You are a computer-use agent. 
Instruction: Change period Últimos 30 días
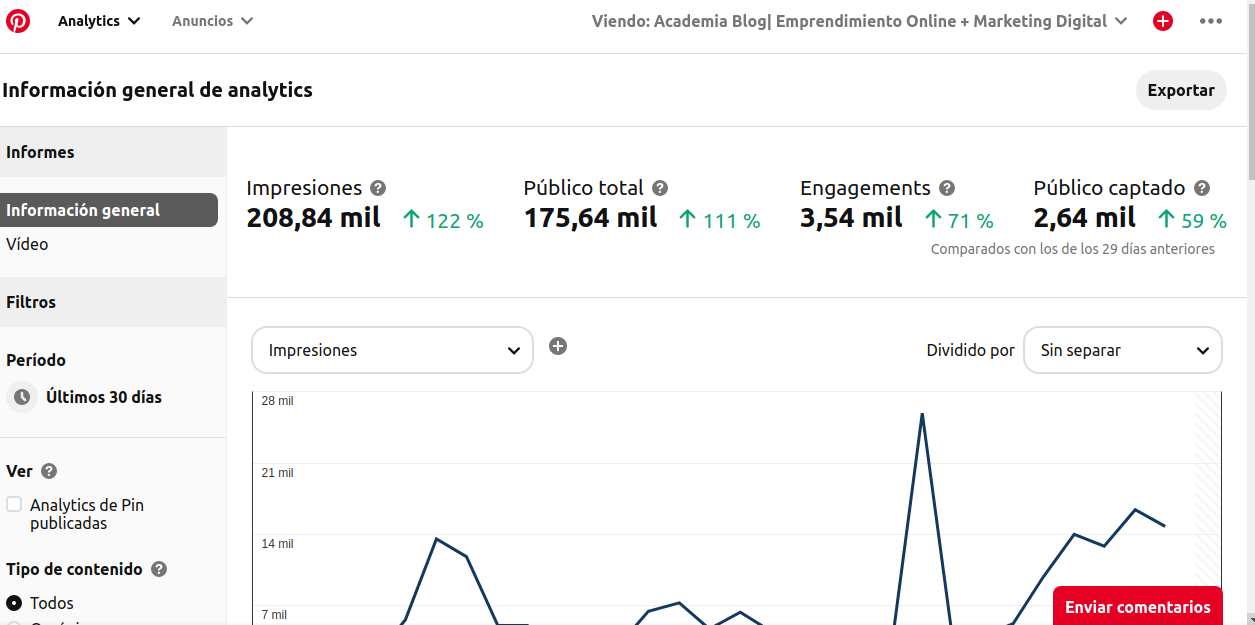click(x=104, y=397)
